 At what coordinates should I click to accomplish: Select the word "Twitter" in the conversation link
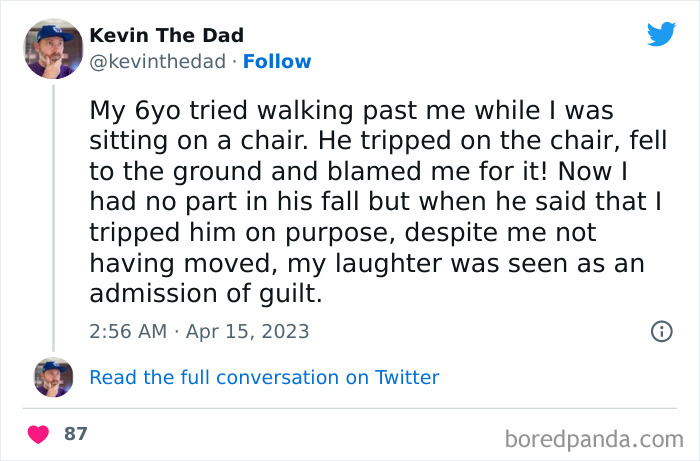[x=406, y=377]
